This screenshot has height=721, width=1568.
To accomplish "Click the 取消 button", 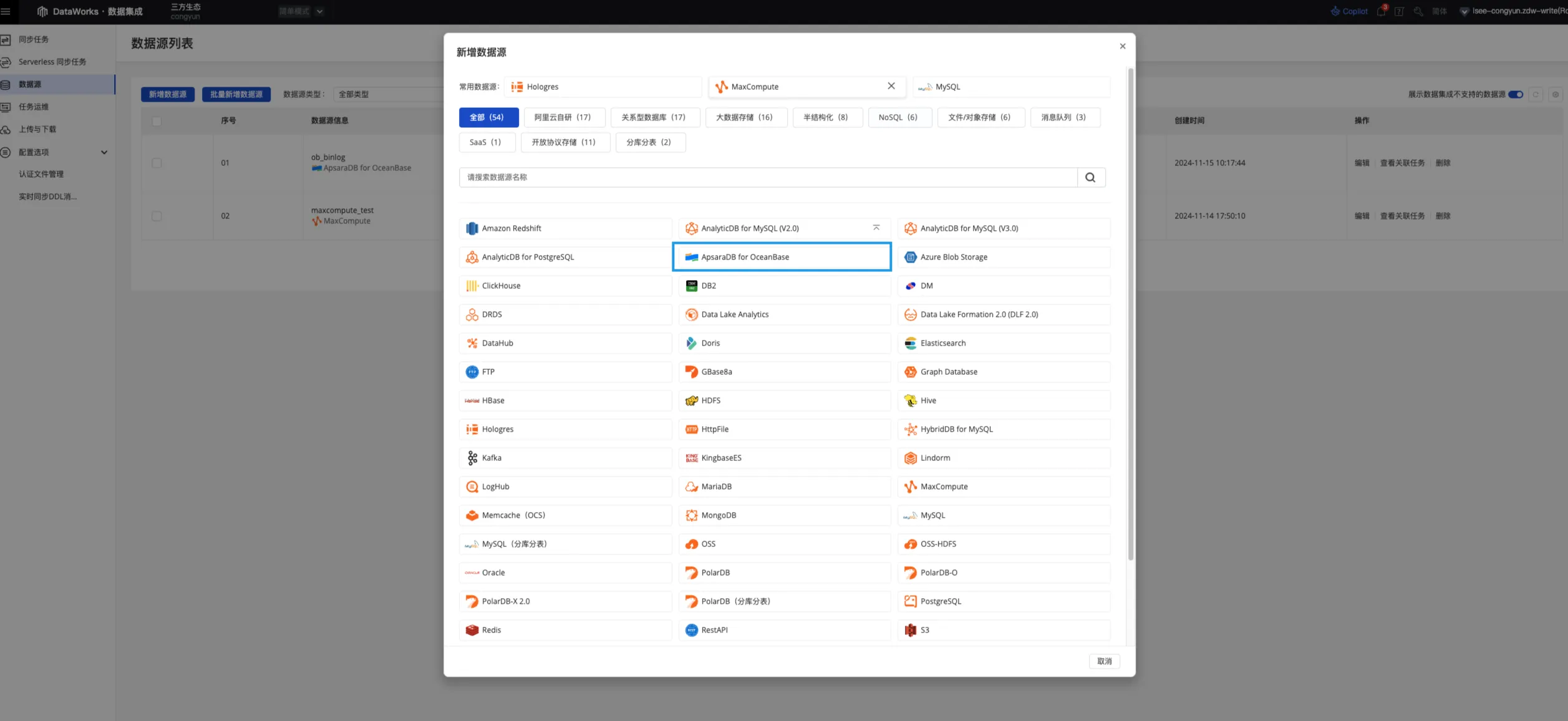I will click(1104, 661).
